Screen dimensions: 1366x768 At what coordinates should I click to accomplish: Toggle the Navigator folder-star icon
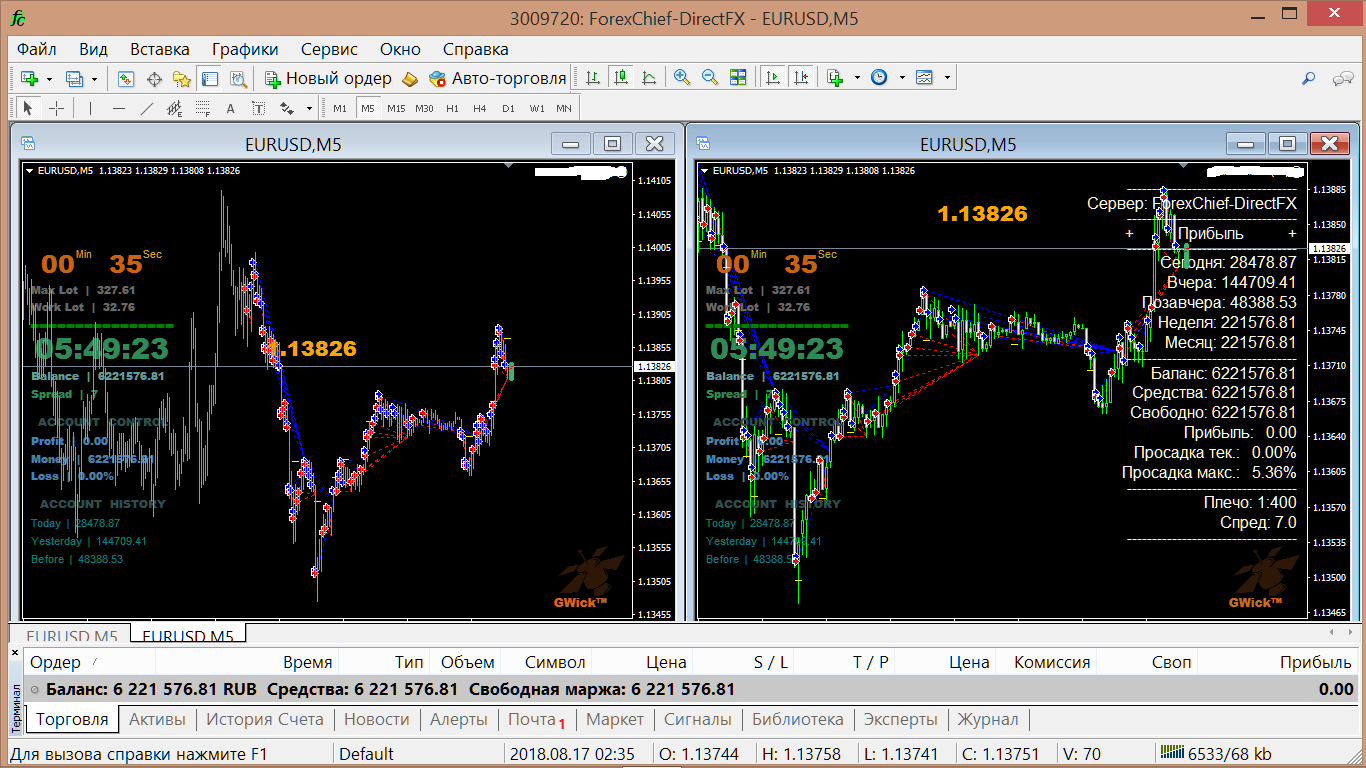tap(181, 78)
